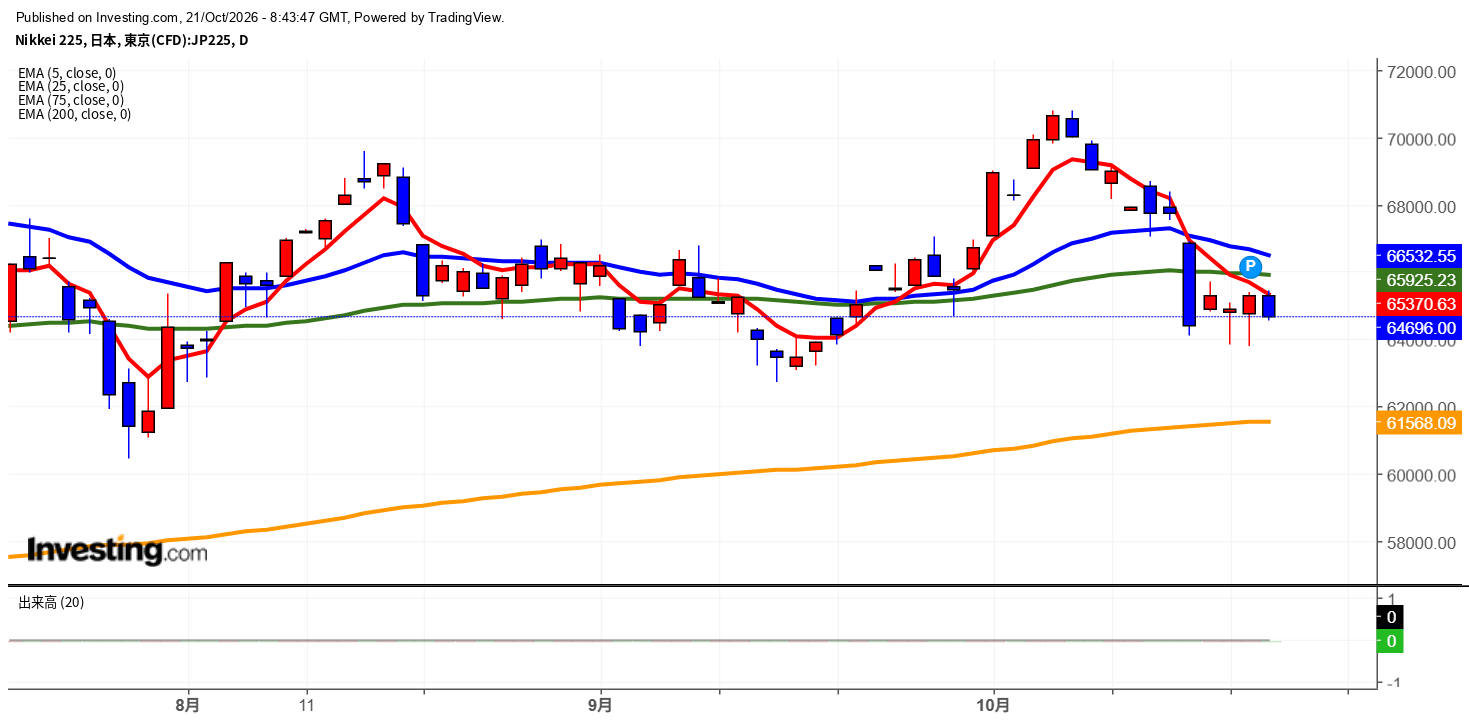Click the 9月 date axis label
Viewport: 1469px width, 722px height.
pos(601,704)
